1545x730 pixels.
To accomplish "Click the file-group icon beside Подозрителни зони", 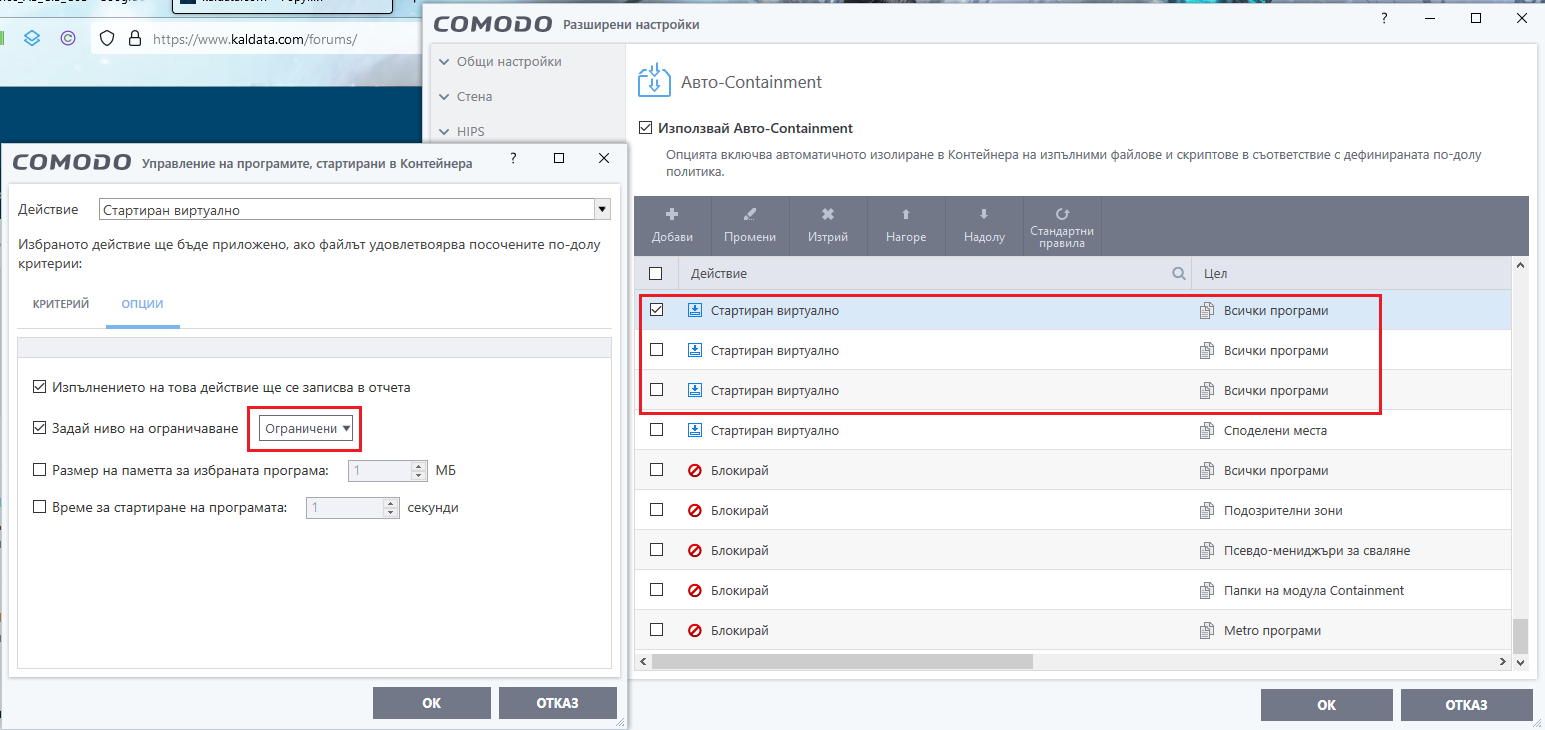I will point(1206,510).
